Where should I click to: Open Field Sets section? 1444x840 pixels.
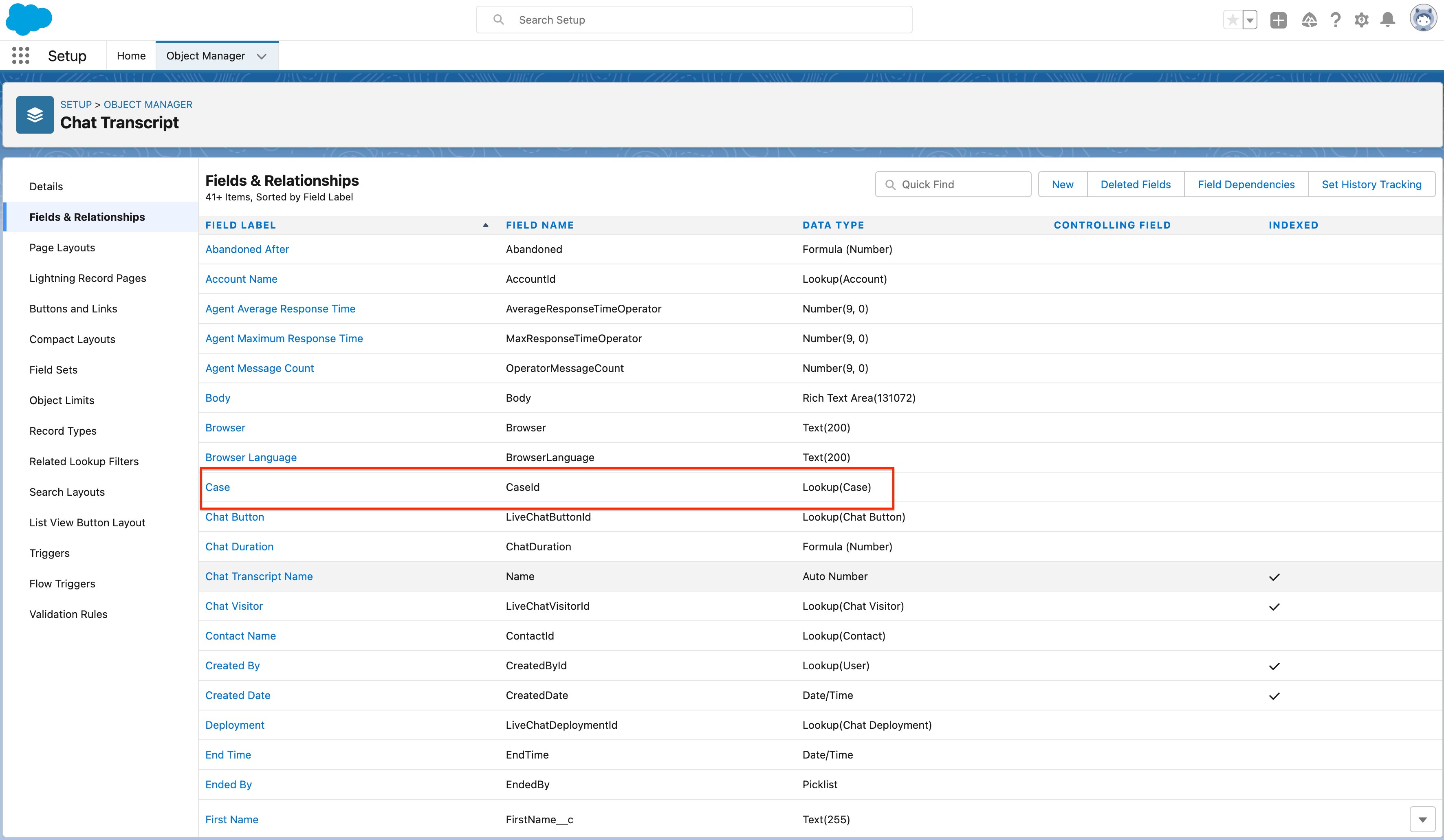point(53,369)
